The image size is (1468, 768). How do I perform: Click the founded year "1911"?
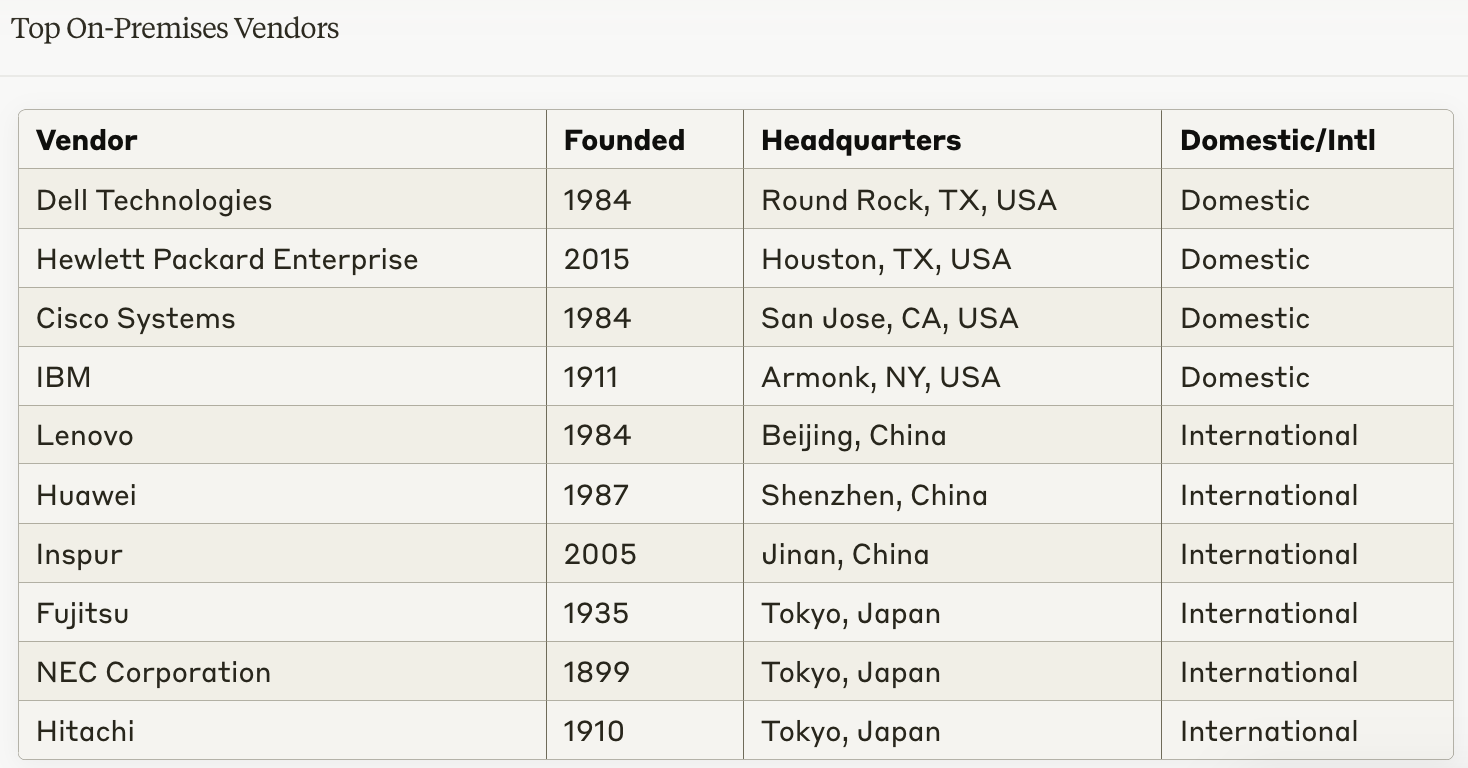point(591,377)
